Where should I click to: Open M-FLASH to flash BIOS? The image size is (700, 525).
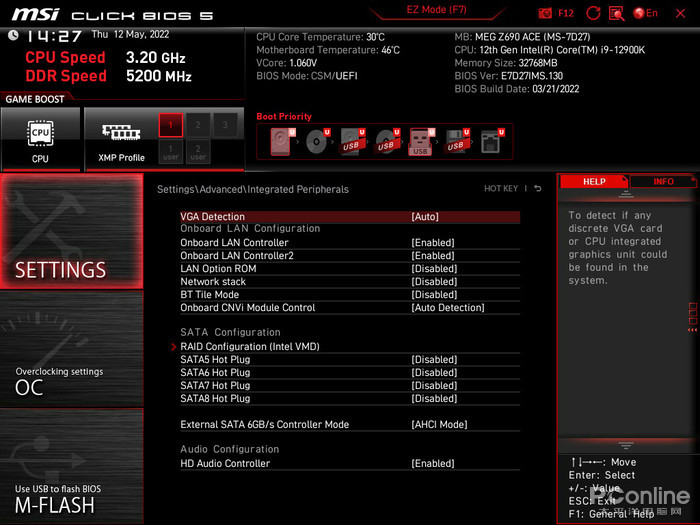click(71, 466)
